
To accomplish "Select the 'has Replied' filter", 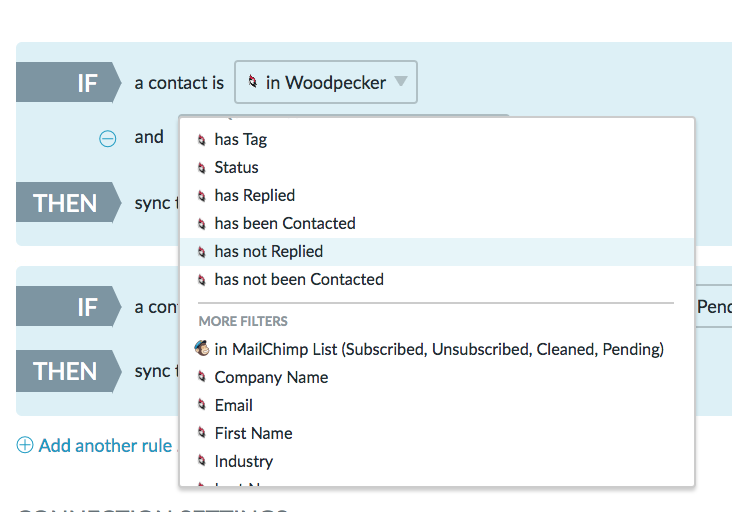I will pyautogui.click(x=437, y=196).
